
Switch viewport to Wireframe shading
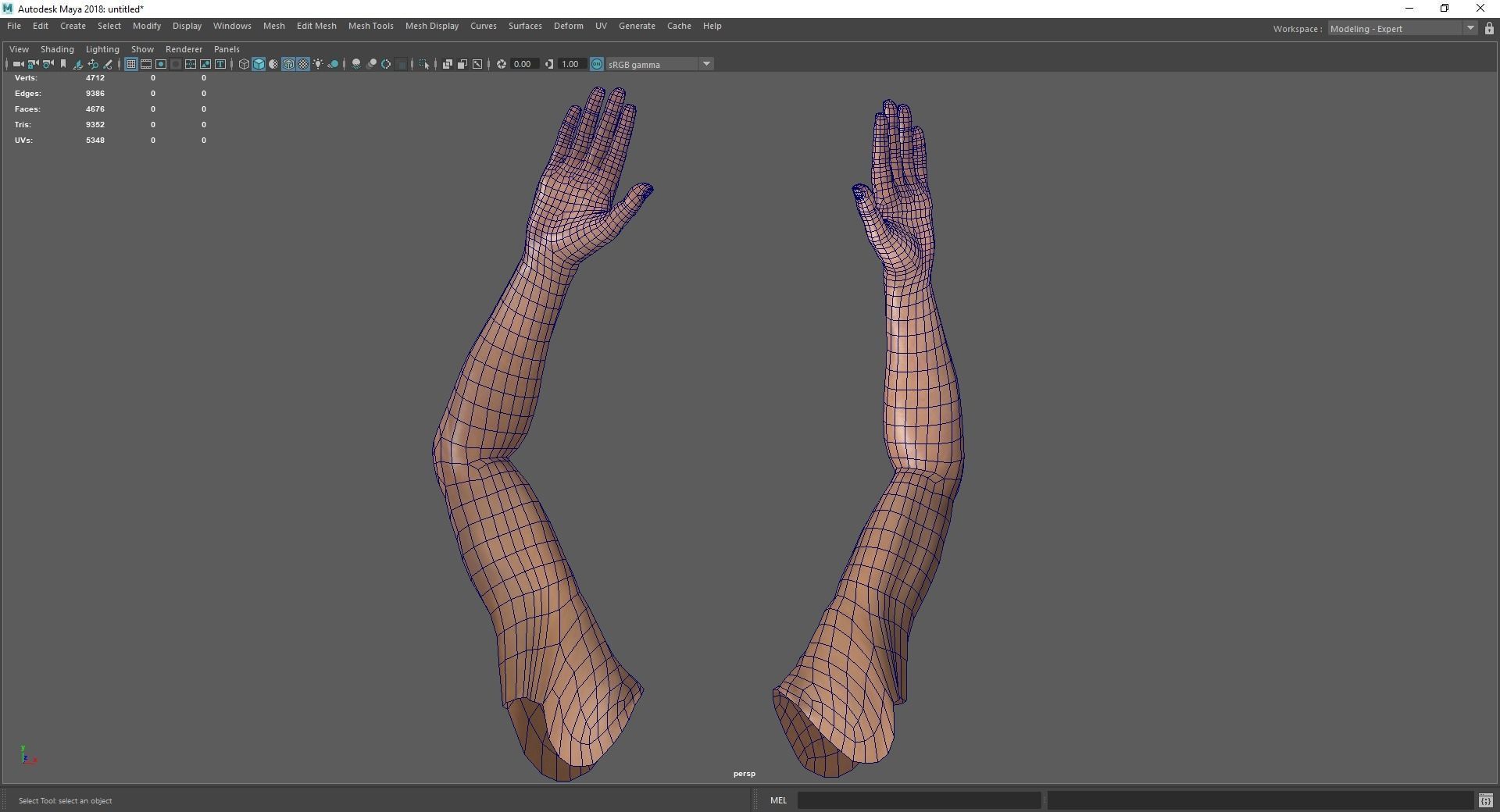(244, 64)
